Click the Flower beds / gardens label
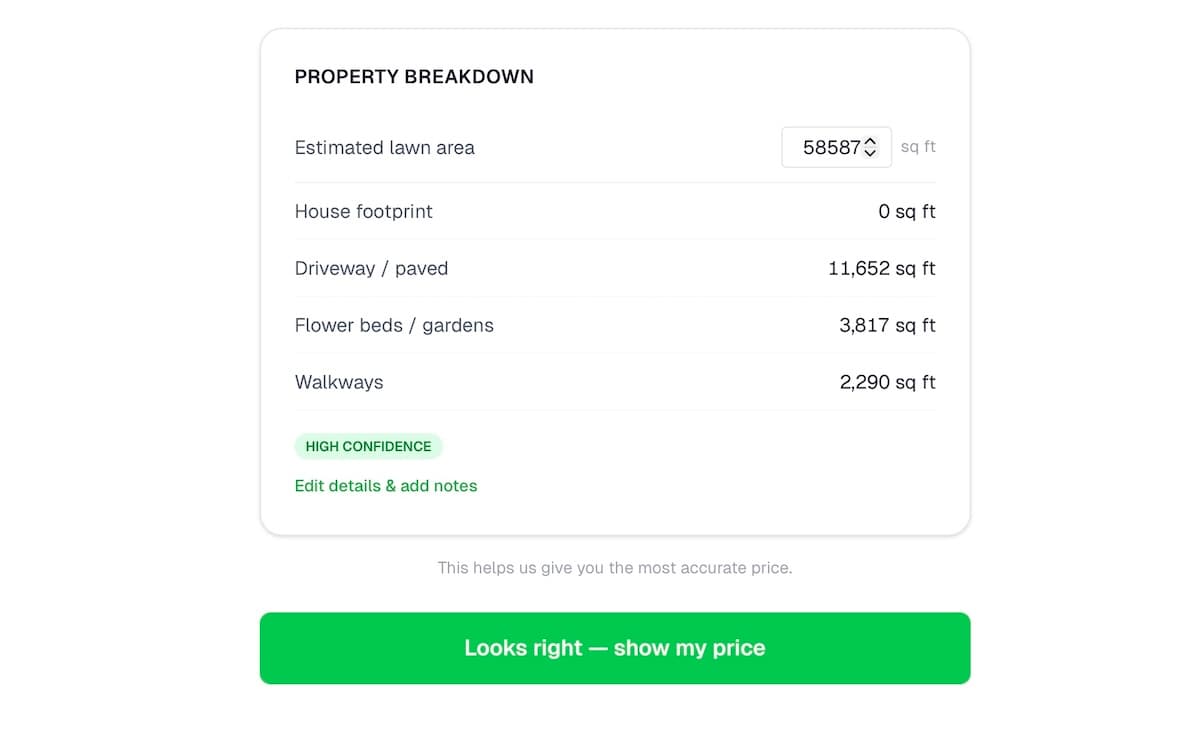Viewport: 1200px width, 740px height. [x=394, y=326]
